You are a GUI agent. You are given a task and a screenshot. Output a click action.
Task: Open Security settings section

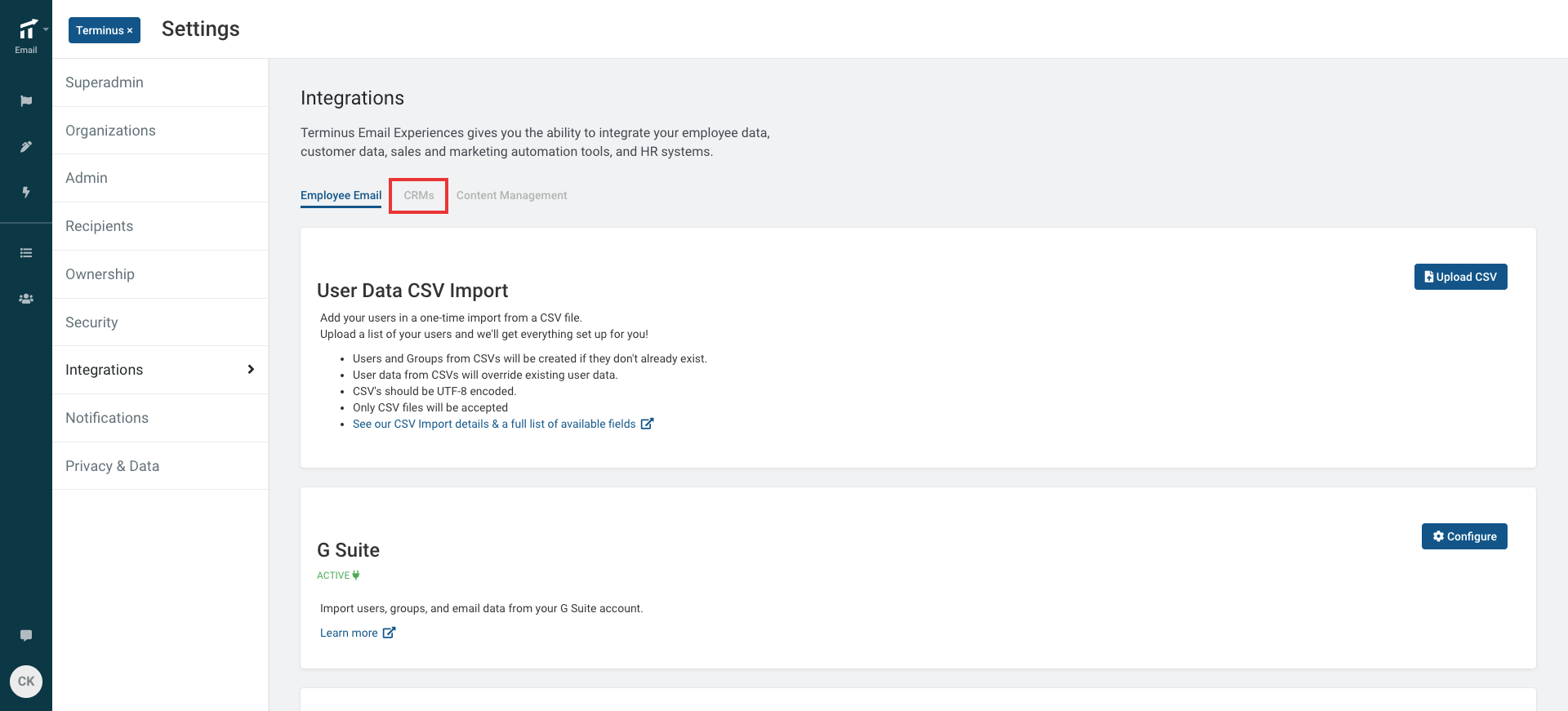160,322
